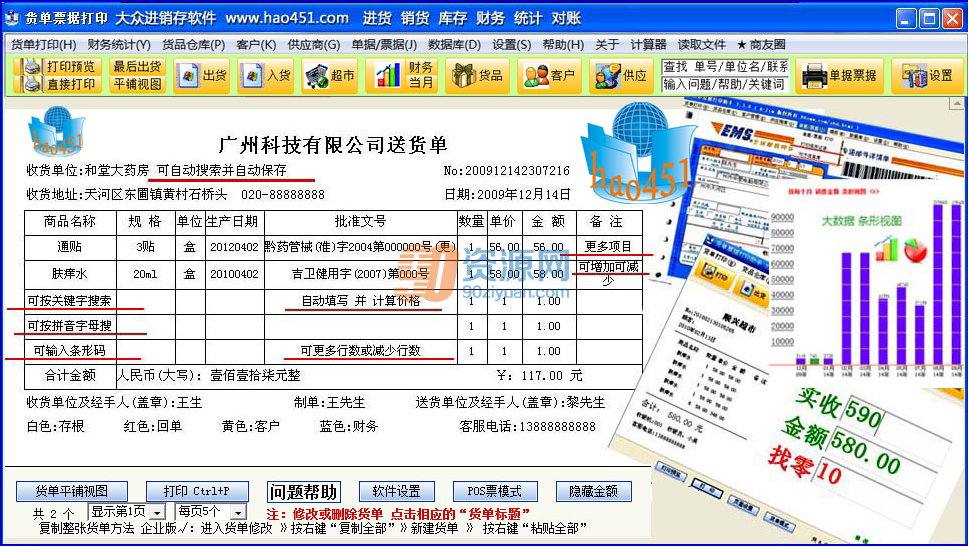Open the 供应 suppliers icon
Screen dimensions: 969x547
pyautogui.click(x=621, y=76)
